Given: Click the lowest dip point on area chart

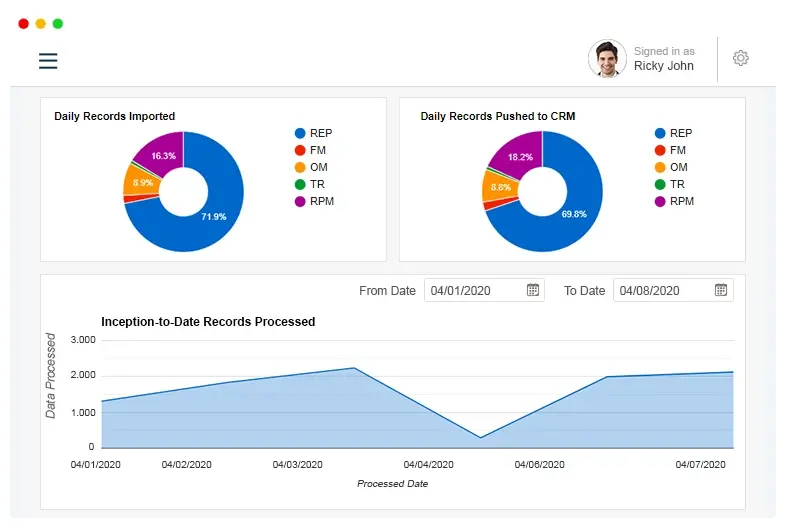Looking at the screenshot, I should coord(480,437).
